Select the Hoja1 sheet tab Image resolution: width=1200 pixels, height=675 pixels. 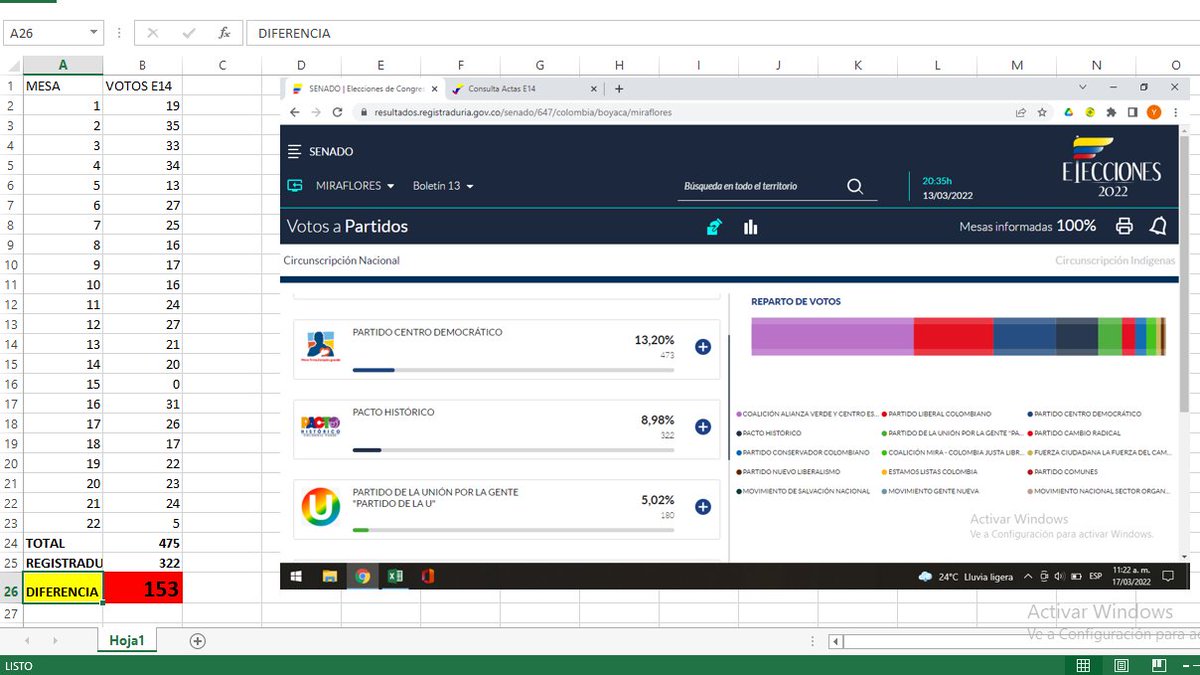pos(127,641)
